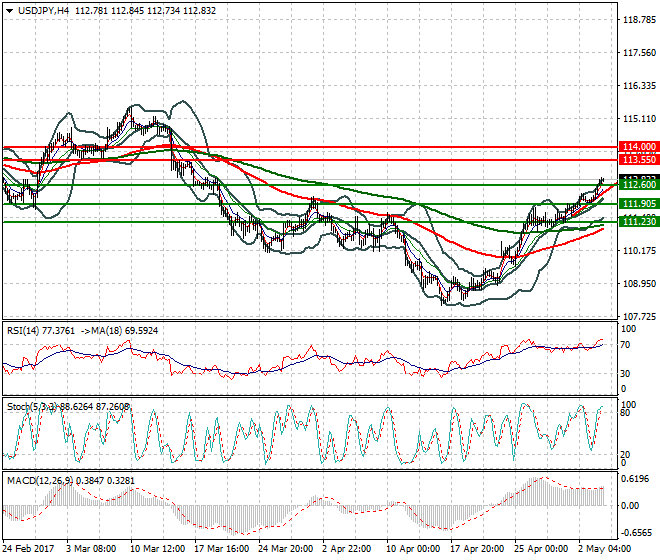Click the 110.175 price axis value
The width and height of the screenshot is (660, 560).
coord(639,251)
